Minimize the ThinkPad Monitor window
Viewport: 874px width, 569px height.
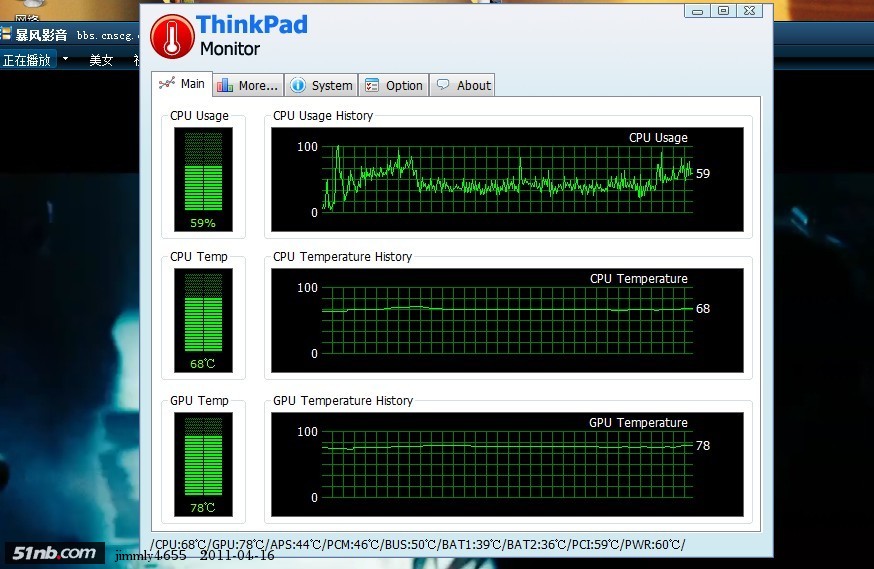(x=697, y=11)
